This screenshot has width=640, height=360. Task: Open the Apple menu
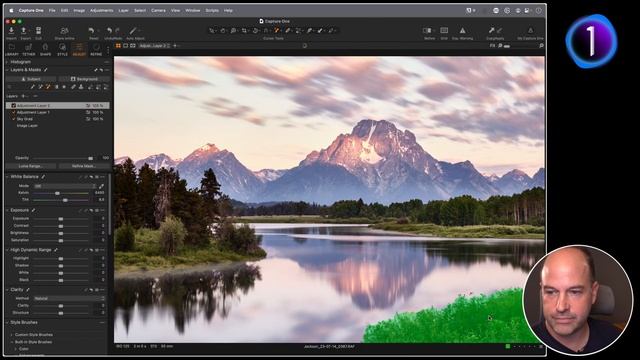click(11, 10)
